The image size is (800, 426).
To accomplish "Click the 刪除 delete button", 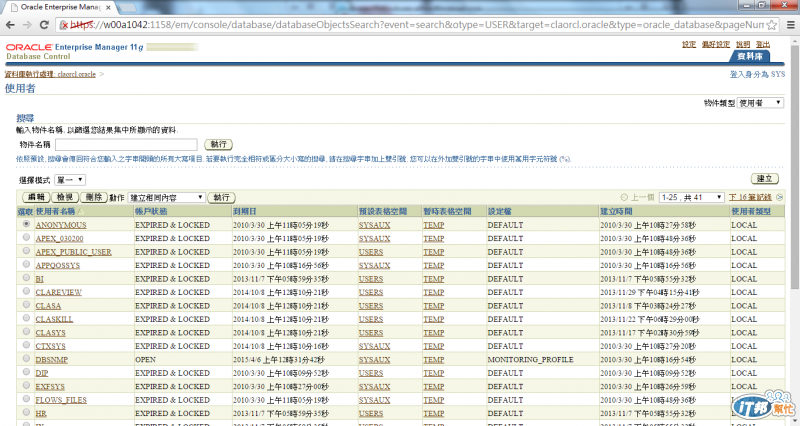I will coord(94,197).
